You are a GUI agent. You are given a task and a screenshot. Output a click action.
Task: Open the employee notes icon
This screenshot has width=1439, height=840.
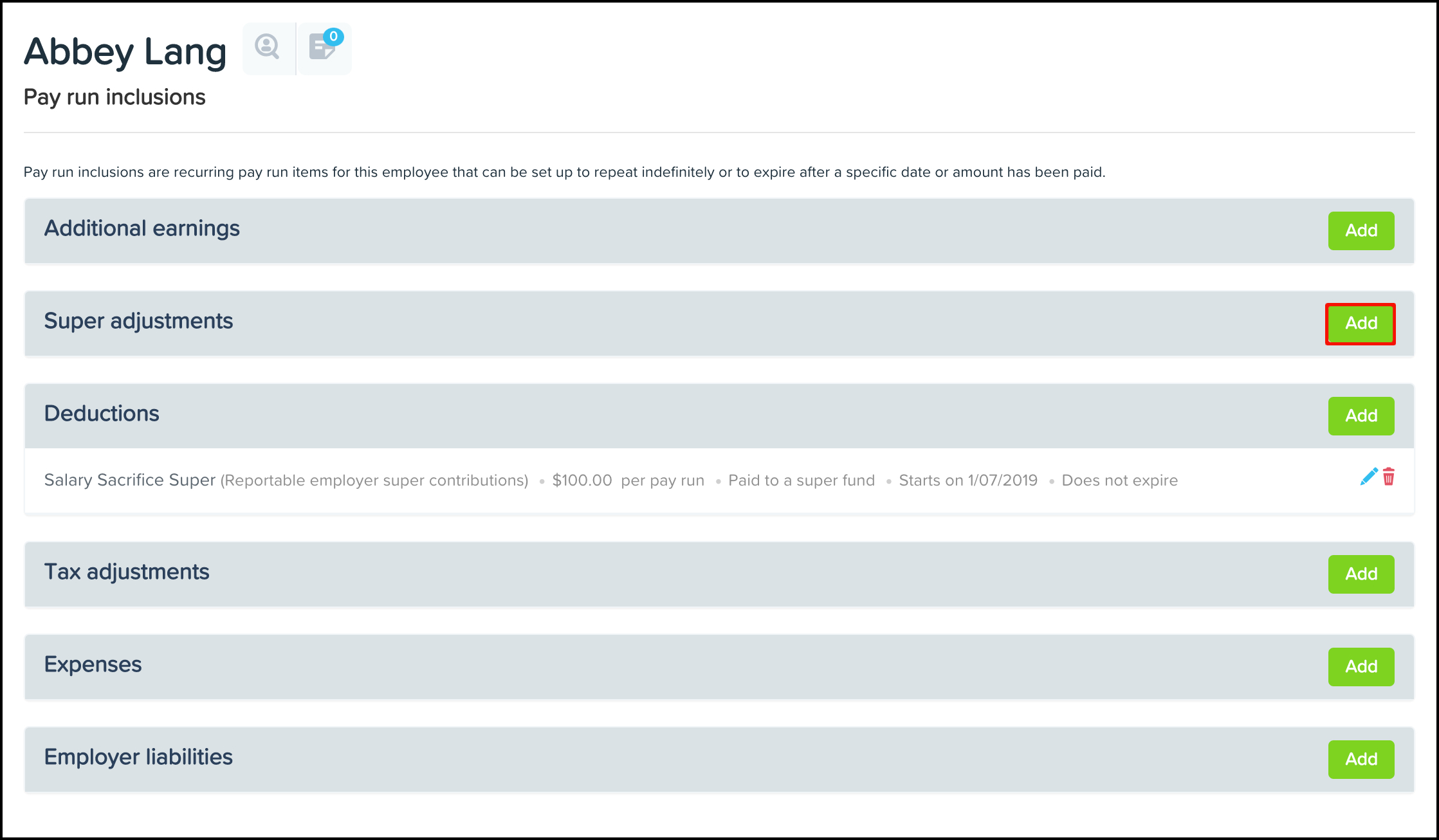tap(324, 48)
